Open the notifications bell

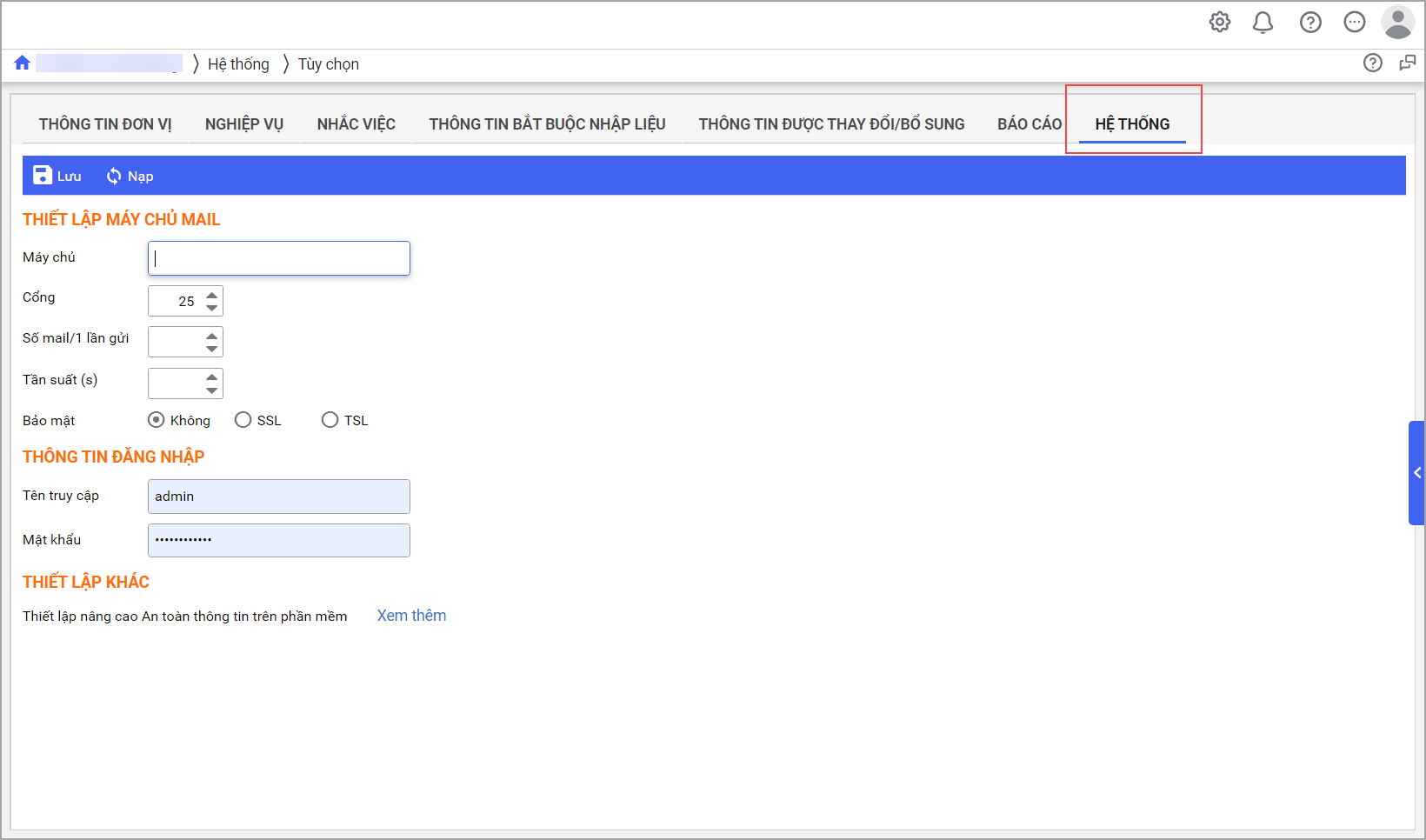coord(1263,23)
